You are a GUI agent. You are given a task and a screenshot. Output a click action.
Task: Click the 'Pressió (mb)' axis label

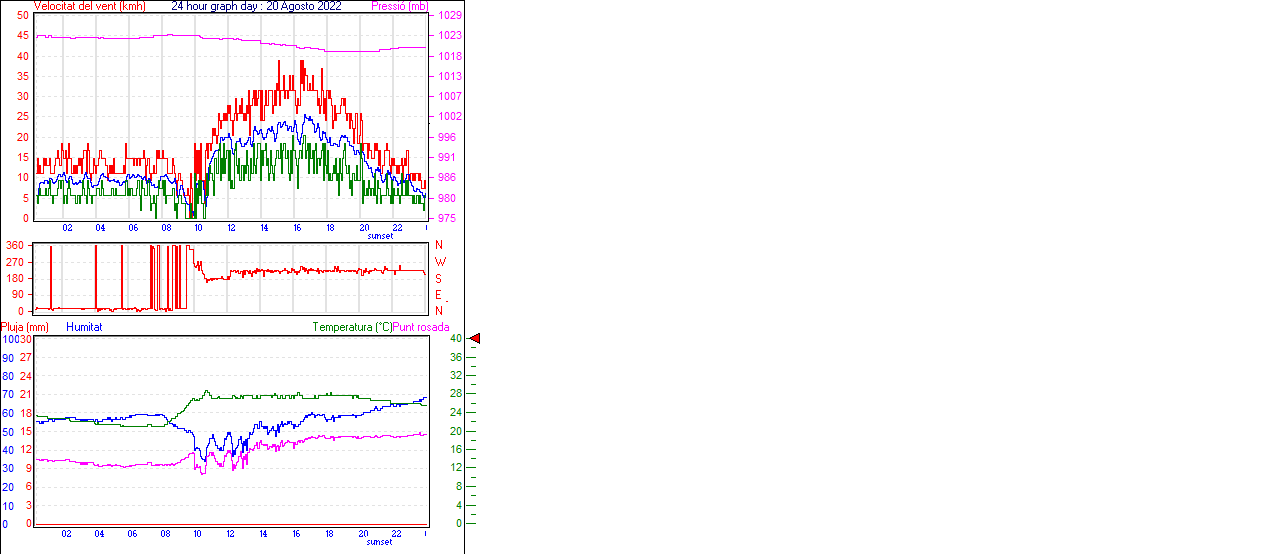tap(399, 6)
